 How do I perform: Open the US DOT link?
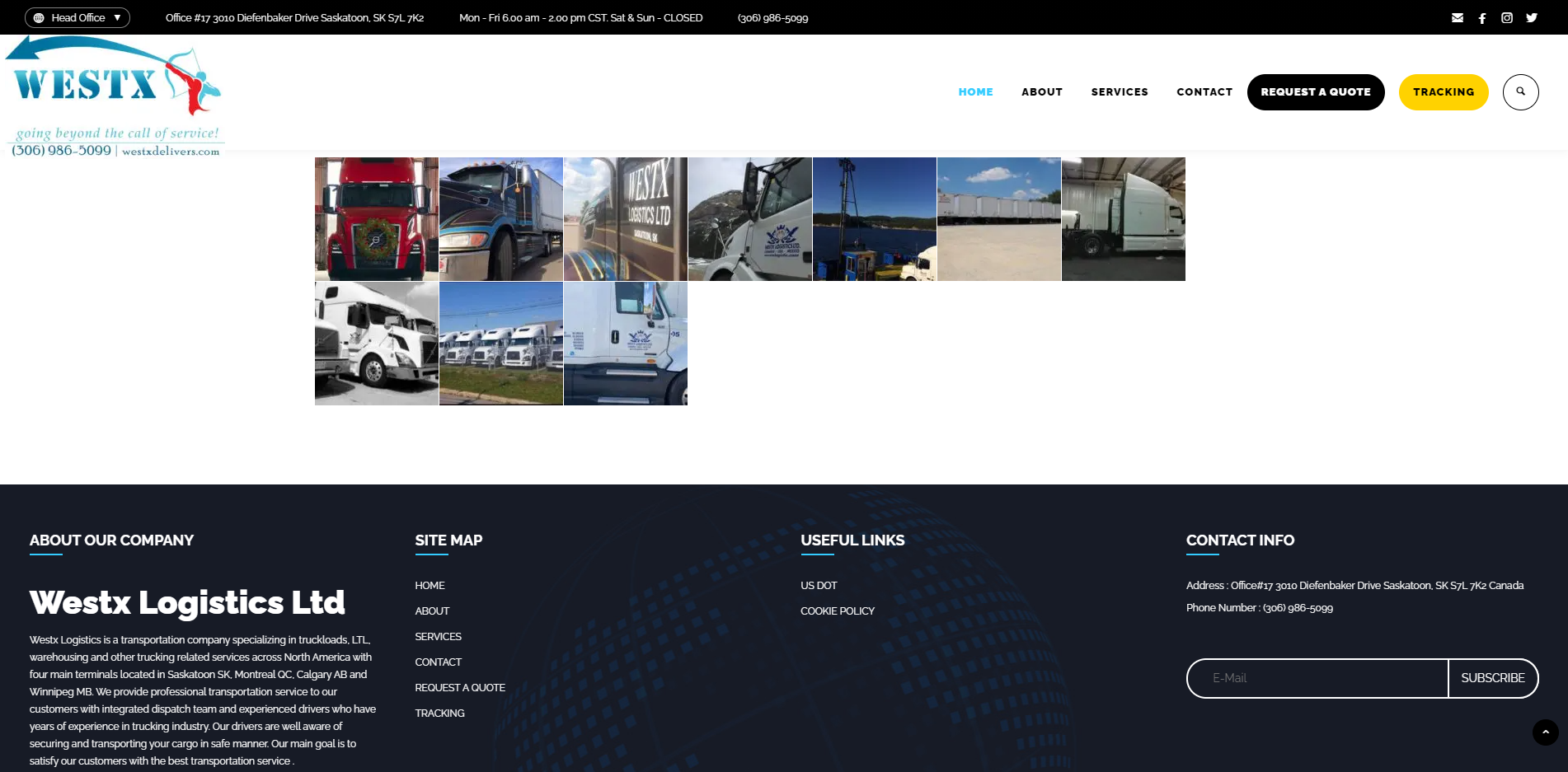coord(819,586)
